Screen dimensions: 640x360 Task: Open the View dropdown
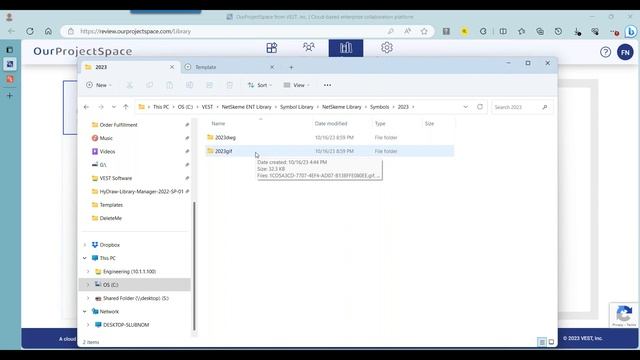point(296,85)
